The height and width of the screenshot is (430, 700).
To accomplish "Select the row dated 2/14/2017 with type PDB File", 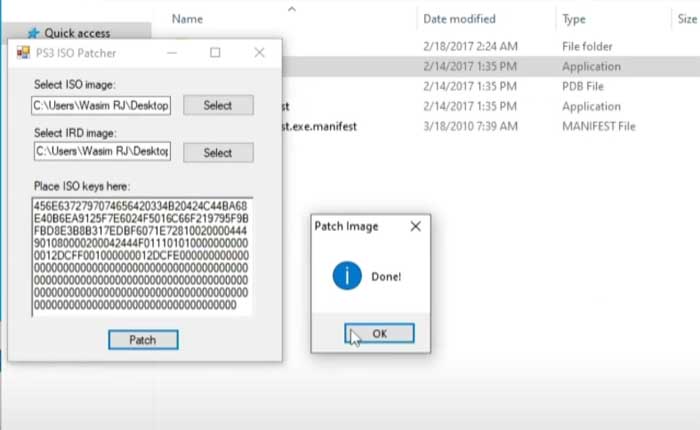I will coord(491,86).
